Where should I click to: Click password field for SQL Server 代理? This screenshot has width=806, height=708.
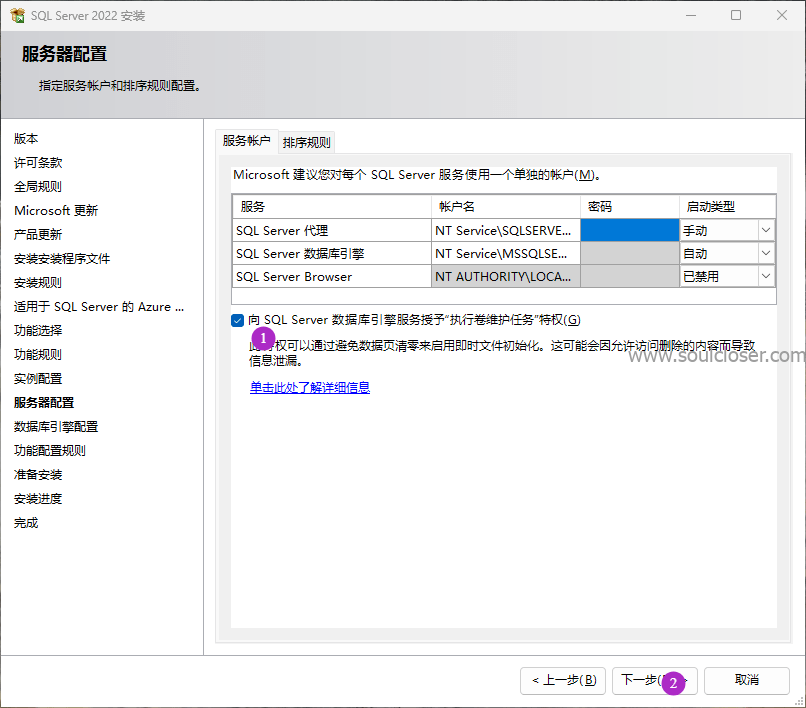(630, 230)
